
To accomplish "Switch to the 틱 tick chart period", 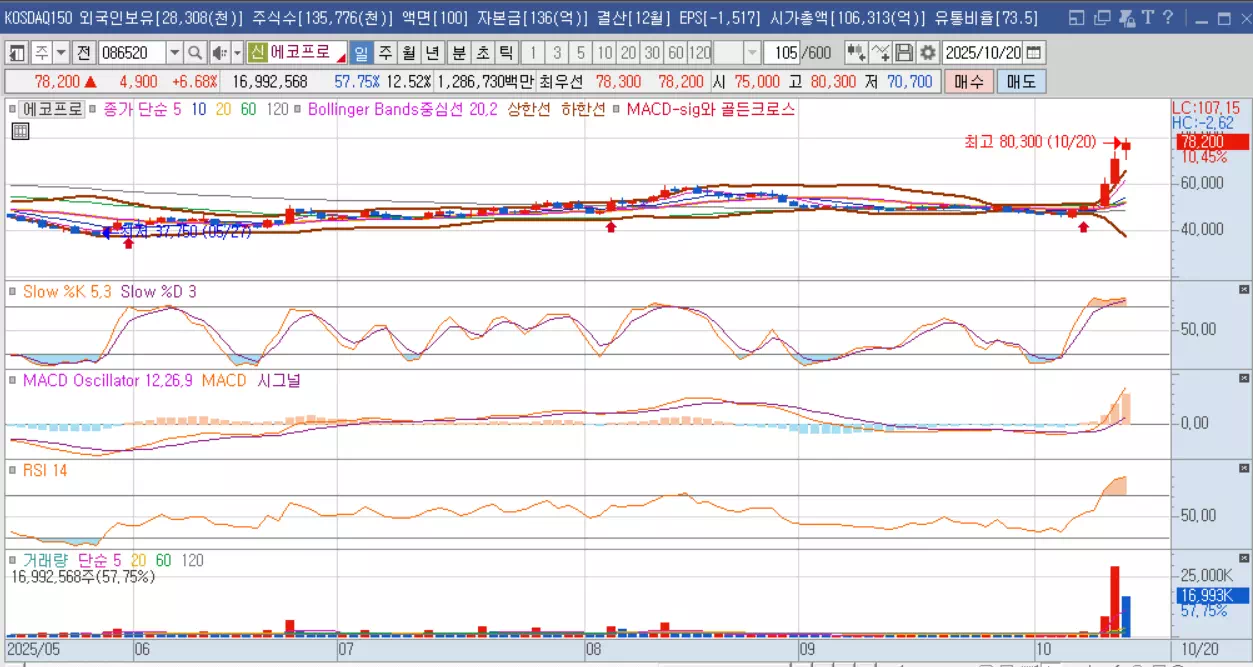I will point(506,53).
